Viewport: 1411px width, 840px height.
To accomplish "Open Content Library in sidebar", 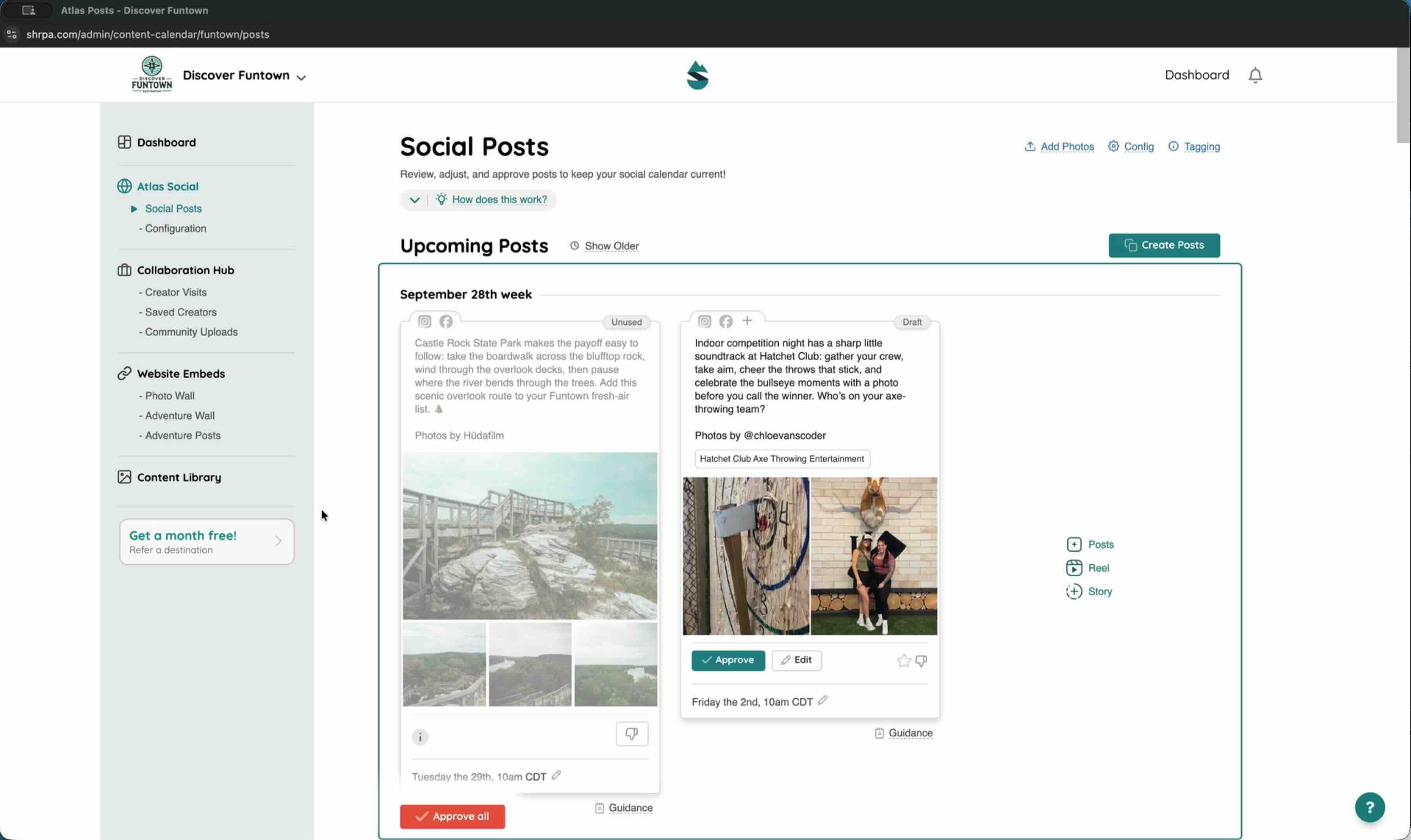I will coord(169,477).
